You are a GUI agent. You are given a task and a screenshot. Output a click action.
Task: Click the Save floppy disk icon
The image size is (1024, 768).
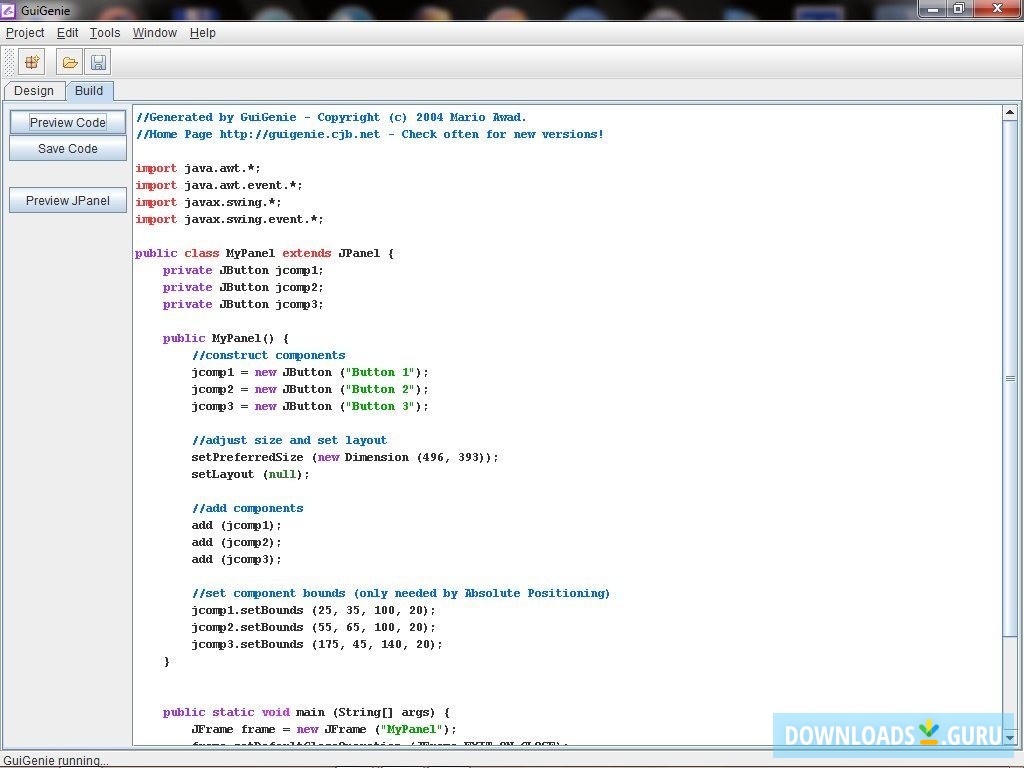point(98,63)
